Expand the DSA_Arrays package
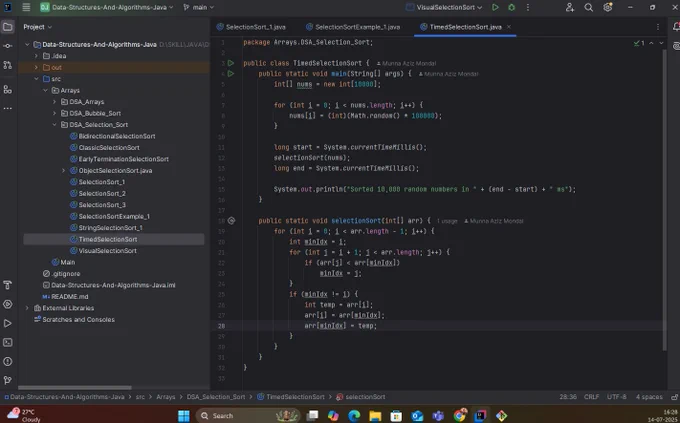680x423 pixels. pos(54,102)
